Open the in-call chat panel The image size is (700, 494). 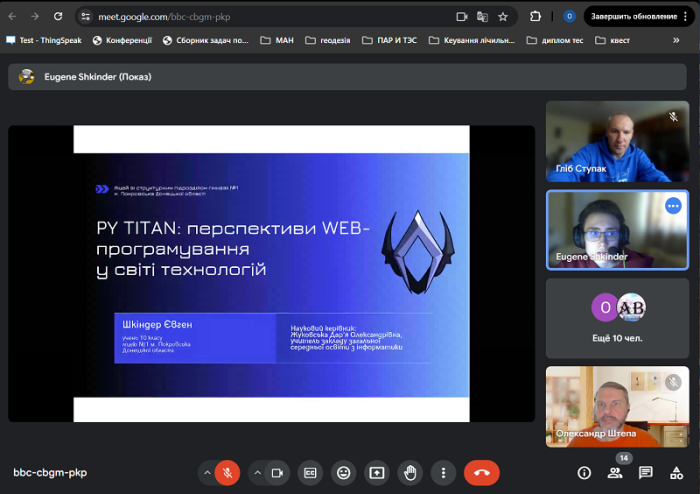pyautogui.click(x=646, y=472)
